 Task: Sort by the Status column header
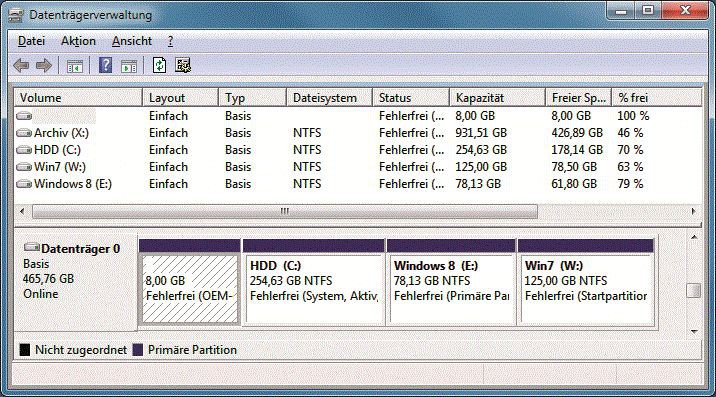point(411,98)
